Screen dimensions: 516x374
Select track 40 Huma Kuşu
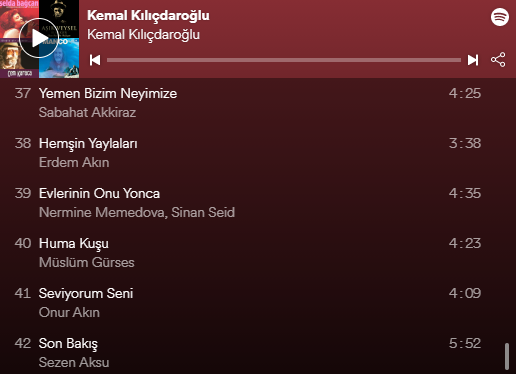tap(248, 253)
